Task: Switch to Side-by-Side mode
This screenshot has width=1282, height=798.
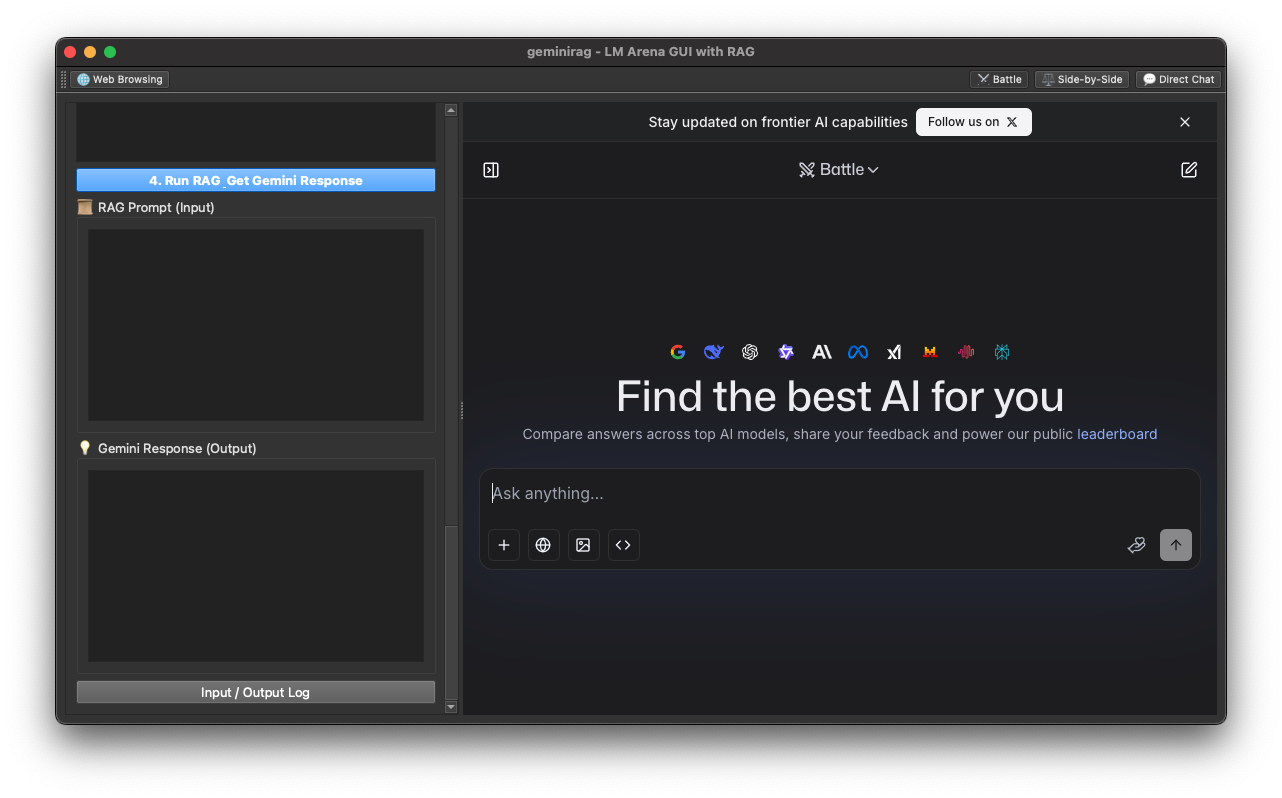Action: coord(1082,79)
